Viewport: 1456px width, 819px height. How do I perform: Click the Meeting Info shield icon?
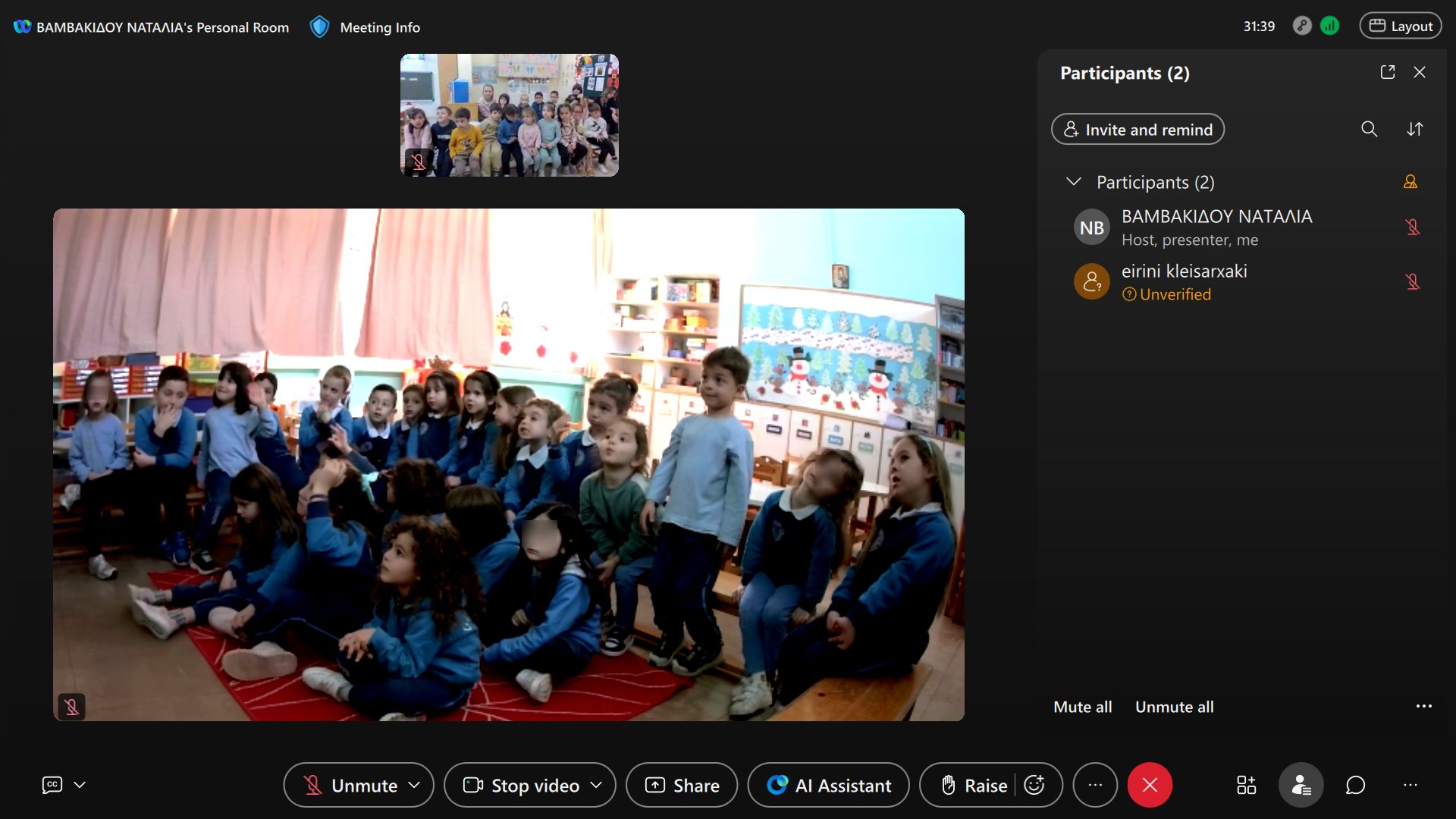[x=319, y=27]
